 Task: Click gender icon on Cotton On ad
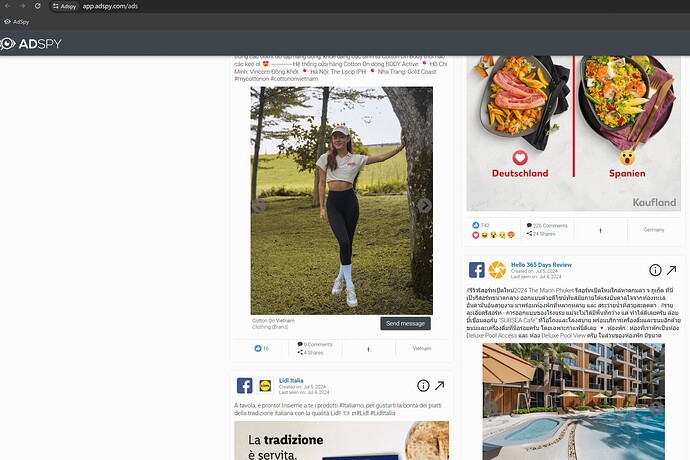click(368, 349)
